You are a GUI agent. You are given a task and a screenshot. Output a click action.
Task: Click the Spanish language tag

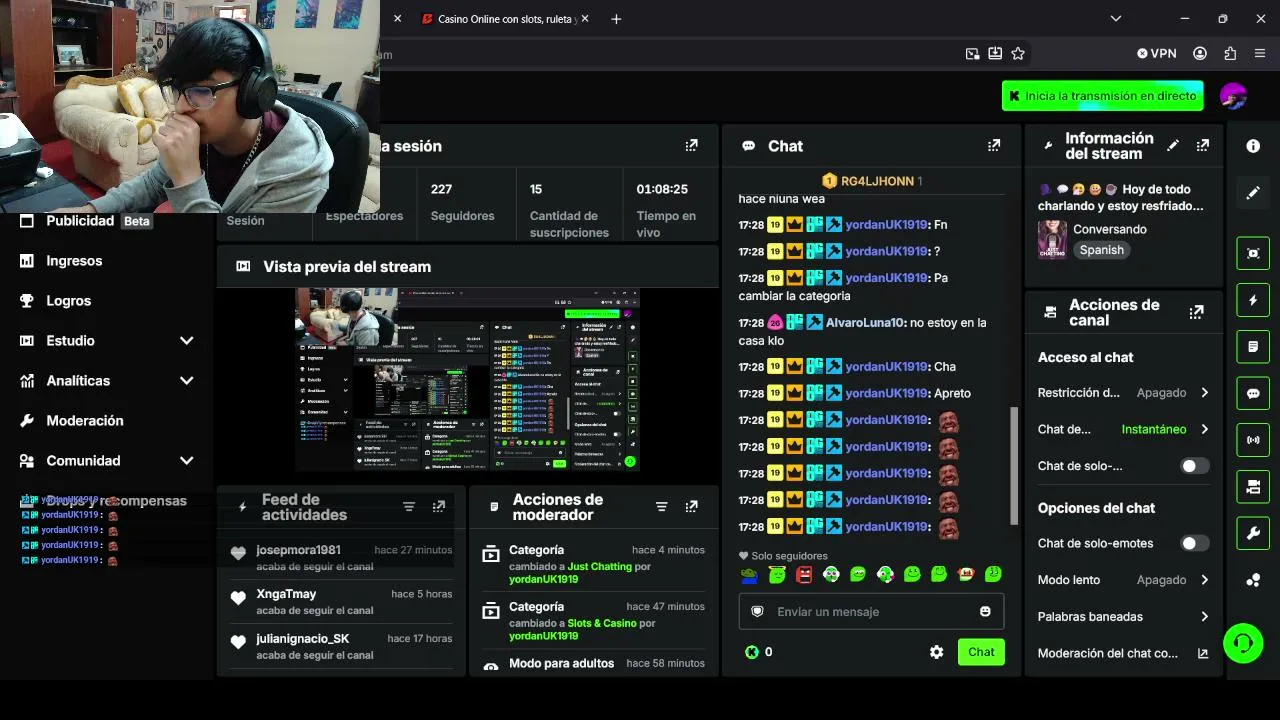1102,250
